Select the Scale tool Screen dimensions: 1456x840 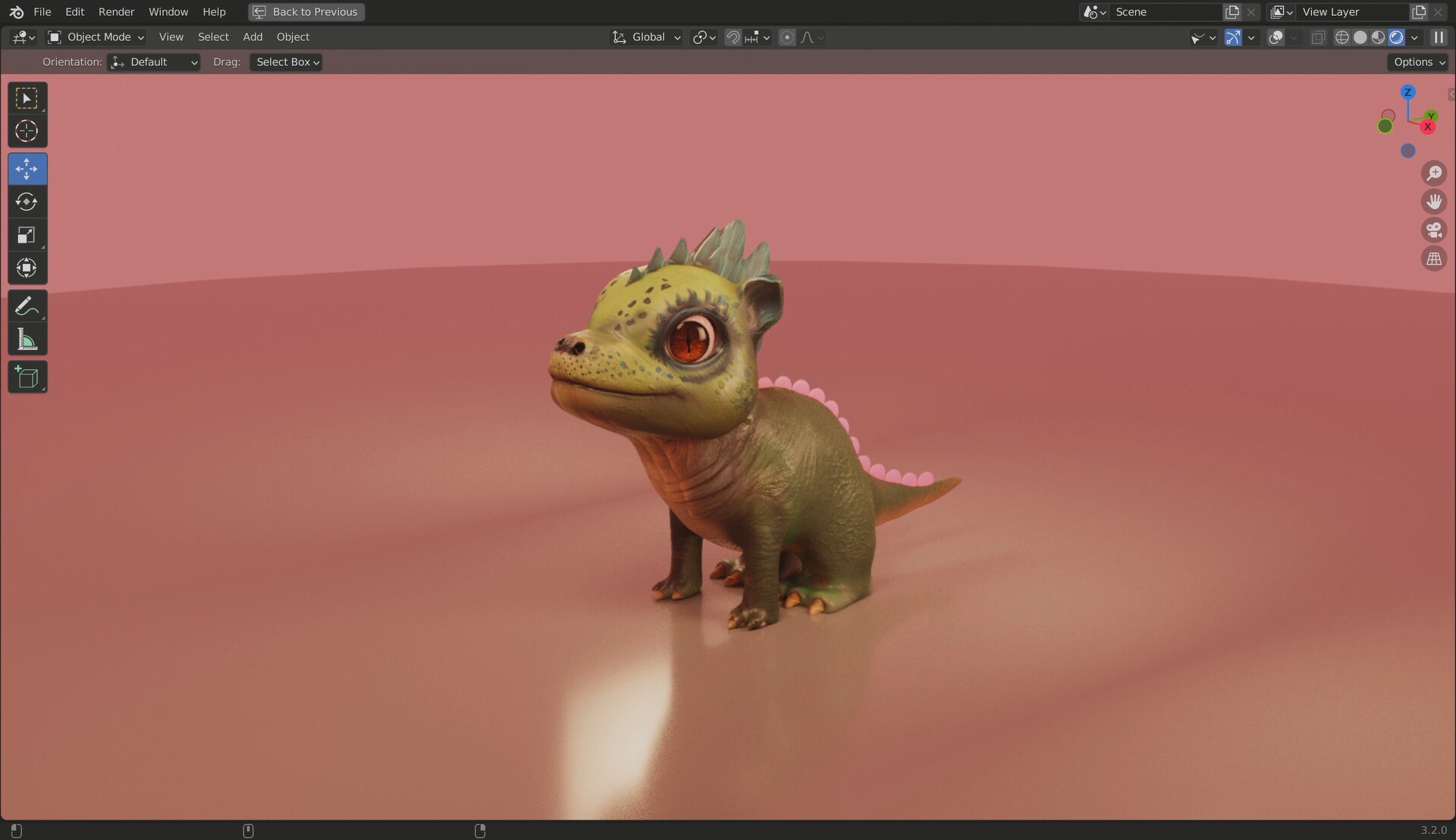pos(27,235)
